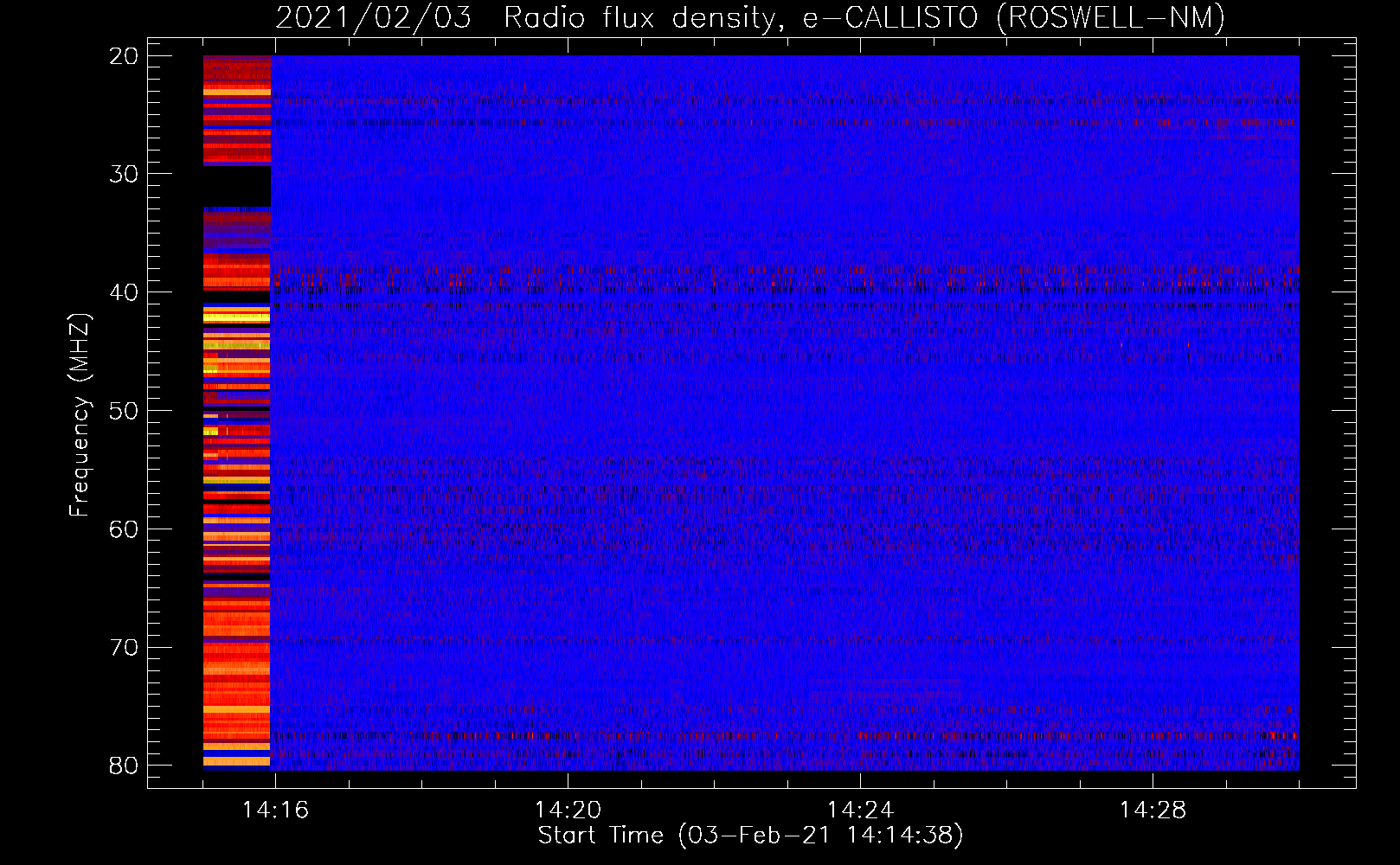Click the frequency tick label '60'

coord(124,529)
